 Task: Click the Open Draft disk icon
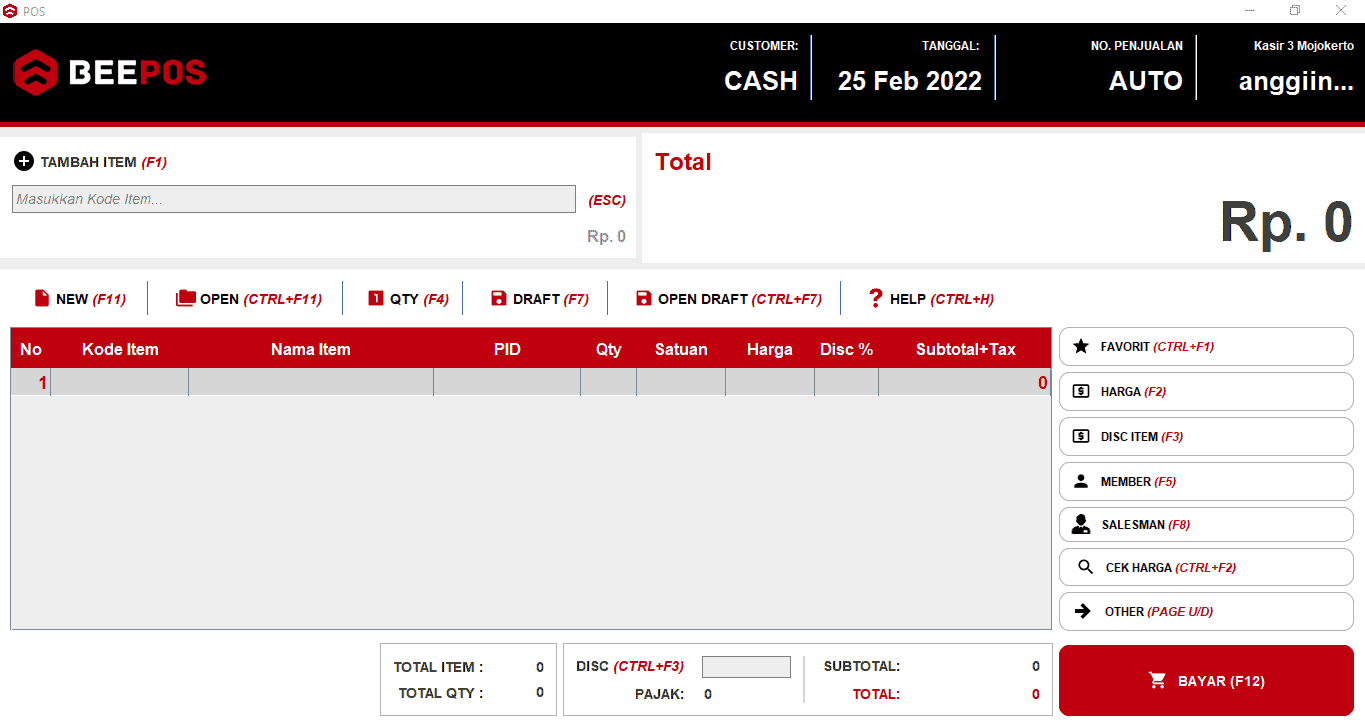point(644,299)
